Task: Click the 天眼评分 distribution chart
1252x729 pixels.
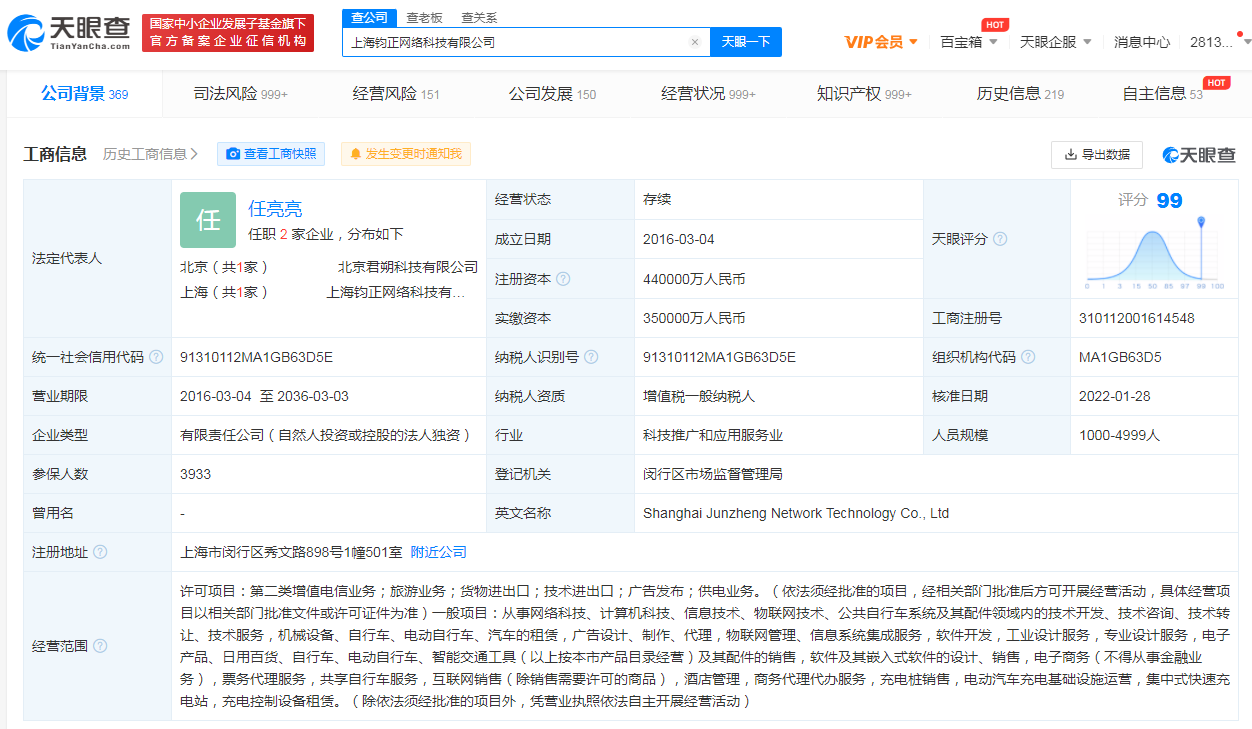Action: point(1154,255)
